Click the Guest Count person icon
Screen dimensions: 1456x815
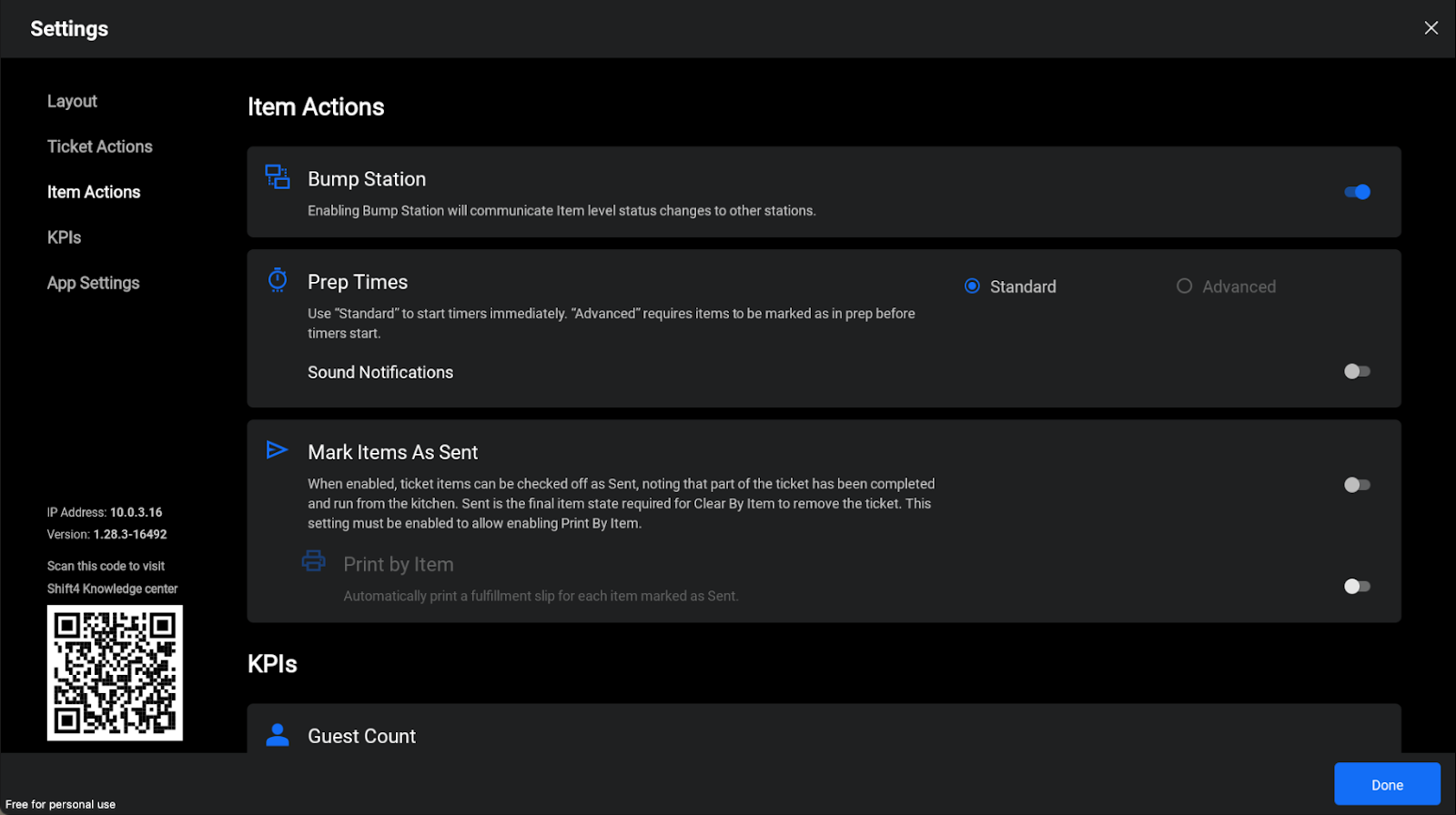pyautogui.click(x=278, y=735)
